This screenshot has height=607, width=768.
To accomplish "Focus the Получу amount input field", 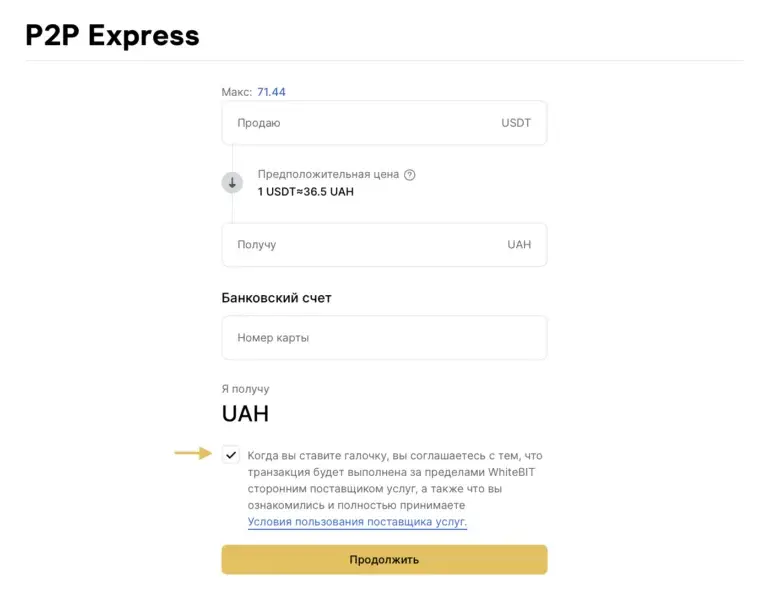I will [360, 244].
